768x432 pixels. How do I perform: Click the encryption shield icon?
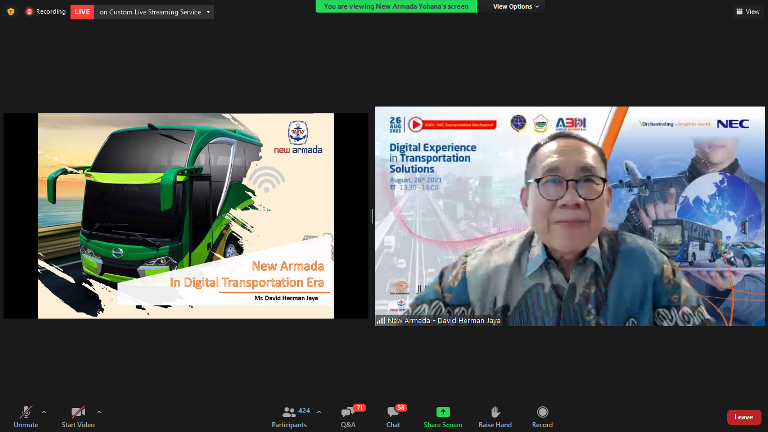pos(11,12)
